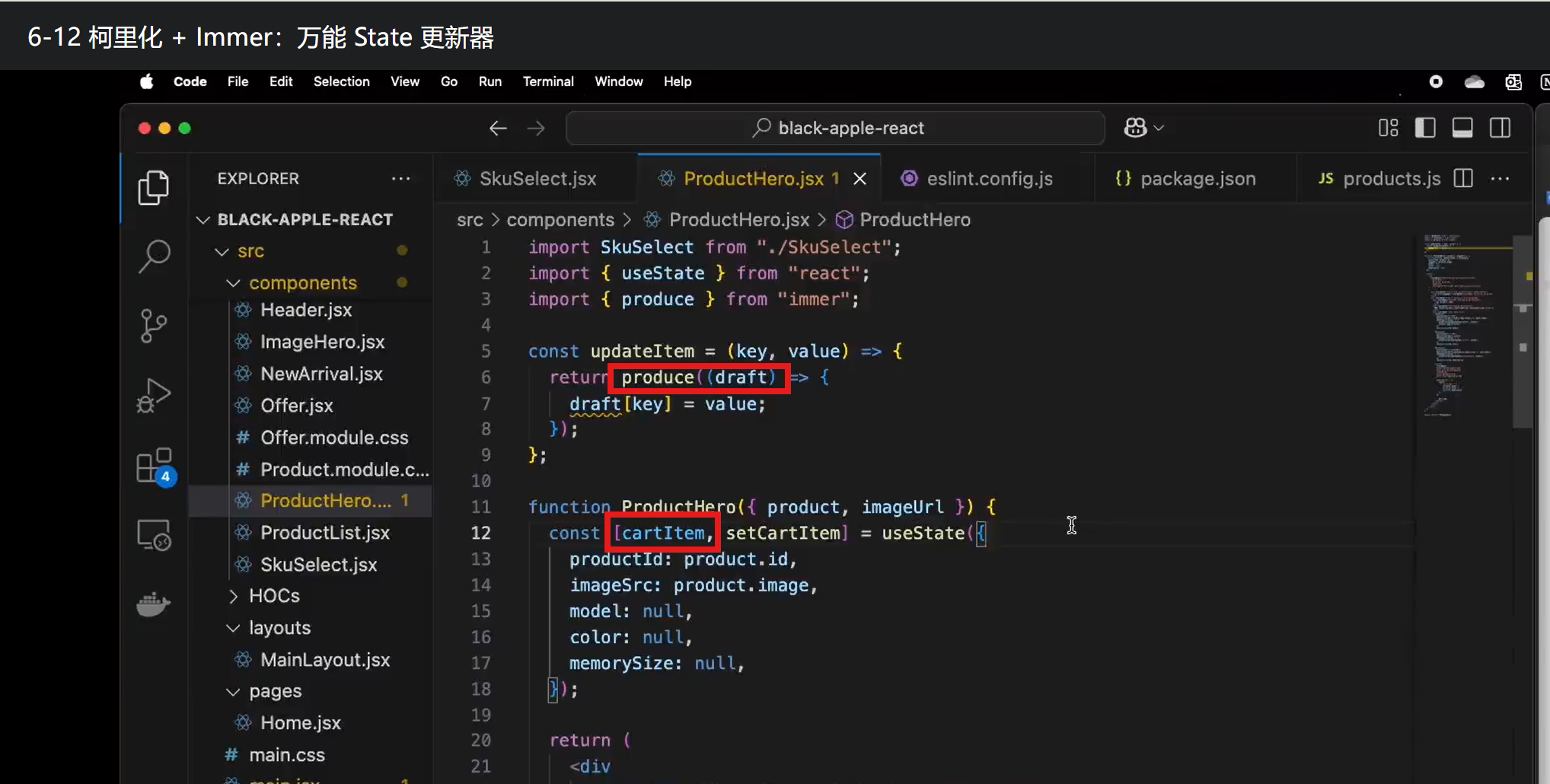Screen dimensions: 1550x784
Task: Click the black-apple-react command center search
Action: [835, 128]
